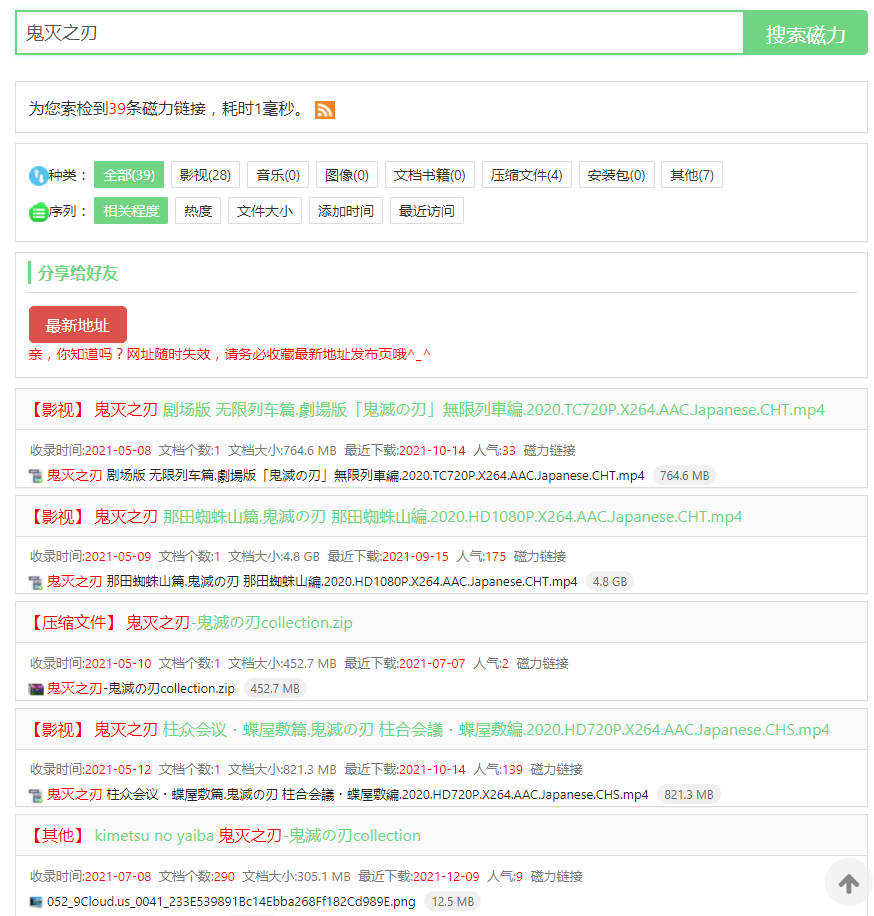This screenshot has width=874, height=916.
Task: Filter by 压缩文件(4) category
Action: (526, 175)
